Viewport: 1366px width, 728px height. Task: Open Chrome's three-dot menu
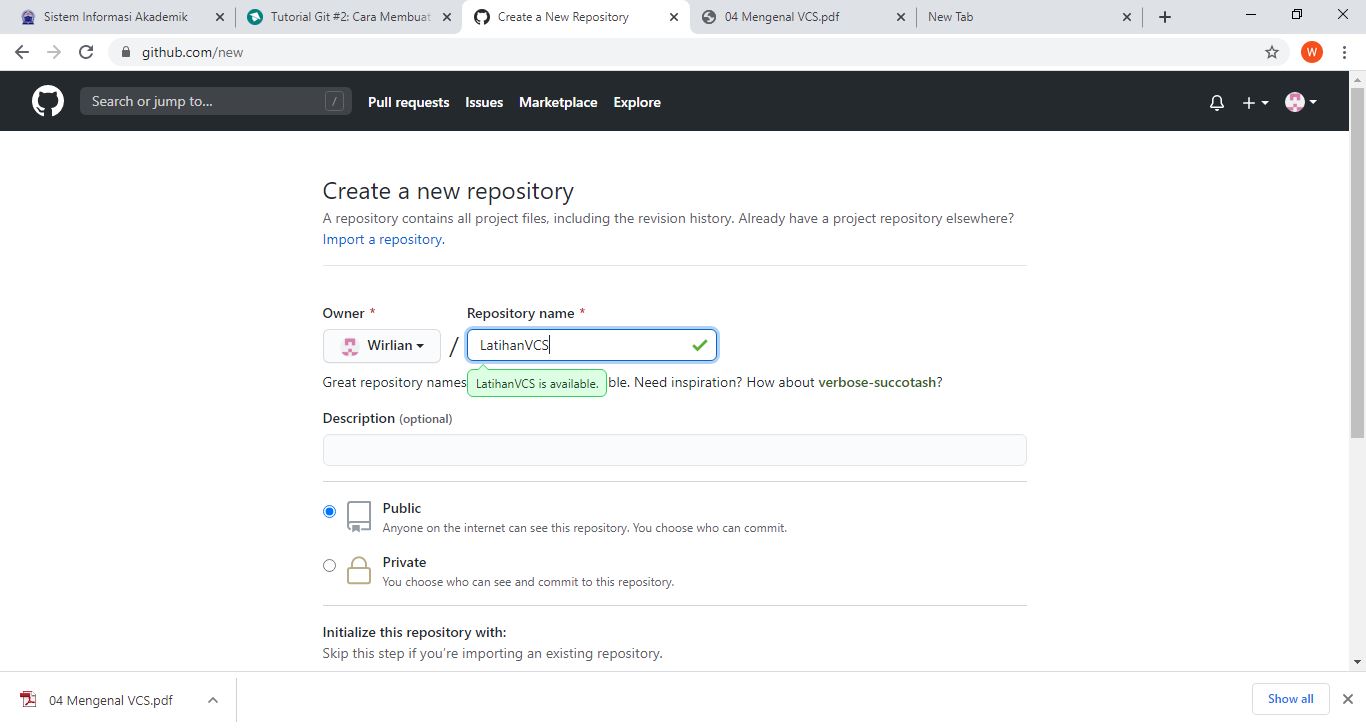point(1344,51)
